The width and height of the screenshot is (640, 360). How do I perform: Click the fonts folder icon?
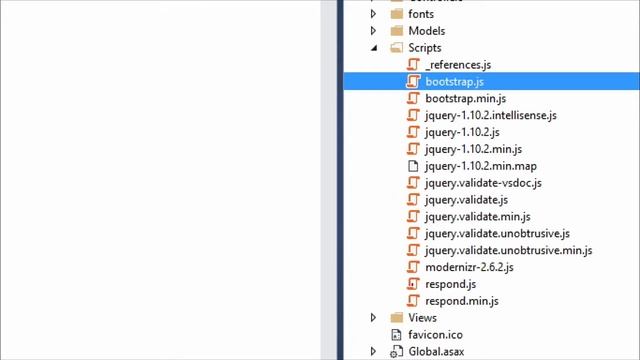(x=396, y=14)
